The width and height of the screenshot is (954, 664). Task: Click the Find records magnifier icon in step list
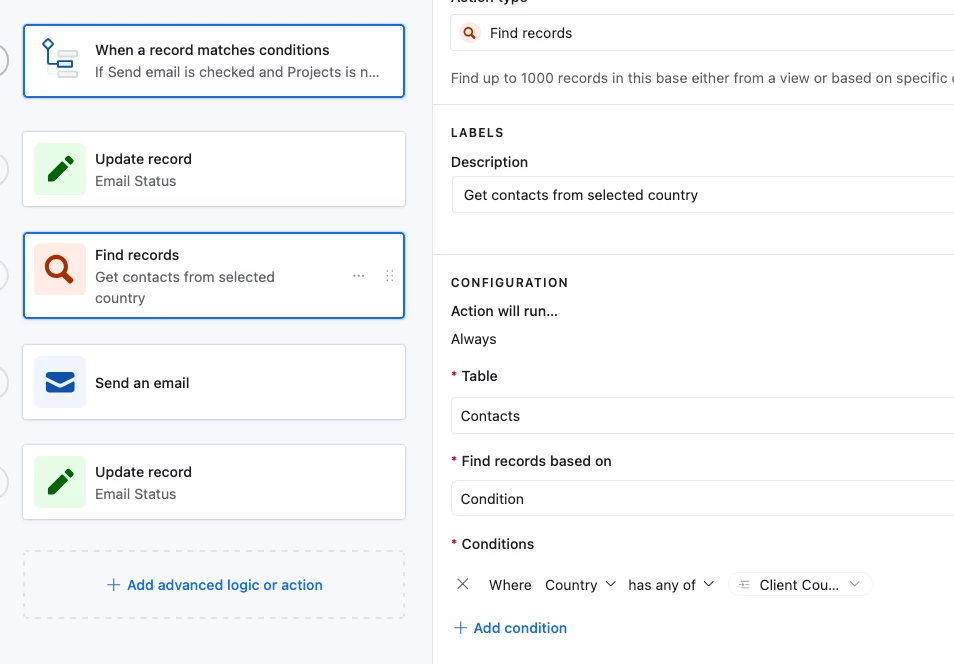(x=60, y=270)
